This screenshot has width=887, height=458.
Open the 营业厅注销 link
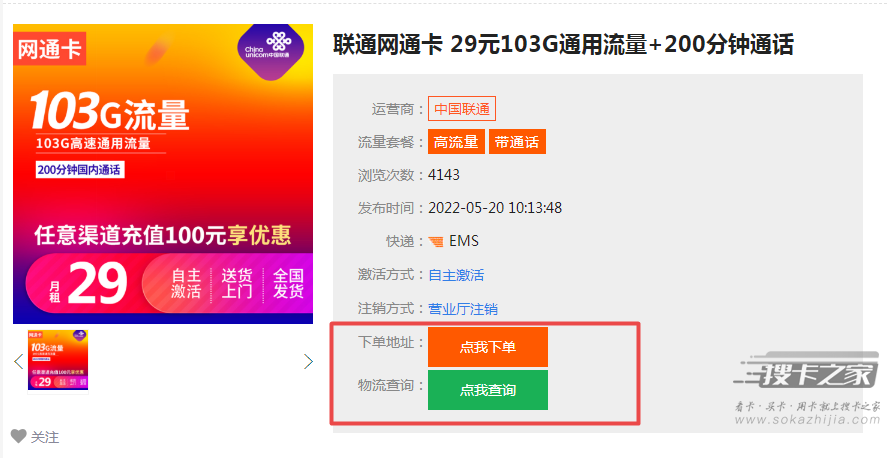click(x=463, y=309)
